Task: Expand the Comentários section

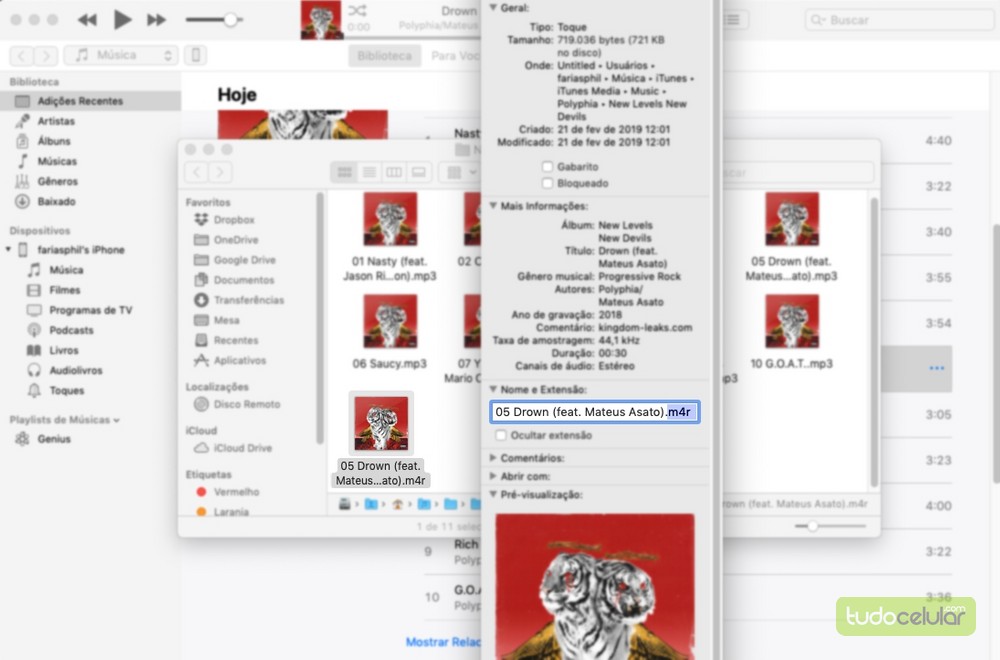Action: coord(492,458)
